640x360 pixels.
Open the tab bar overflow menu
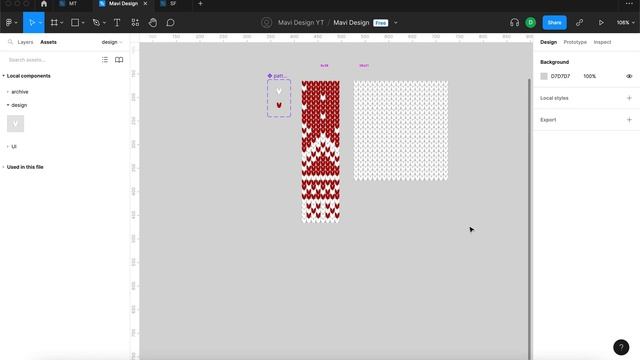coord(629,4)
